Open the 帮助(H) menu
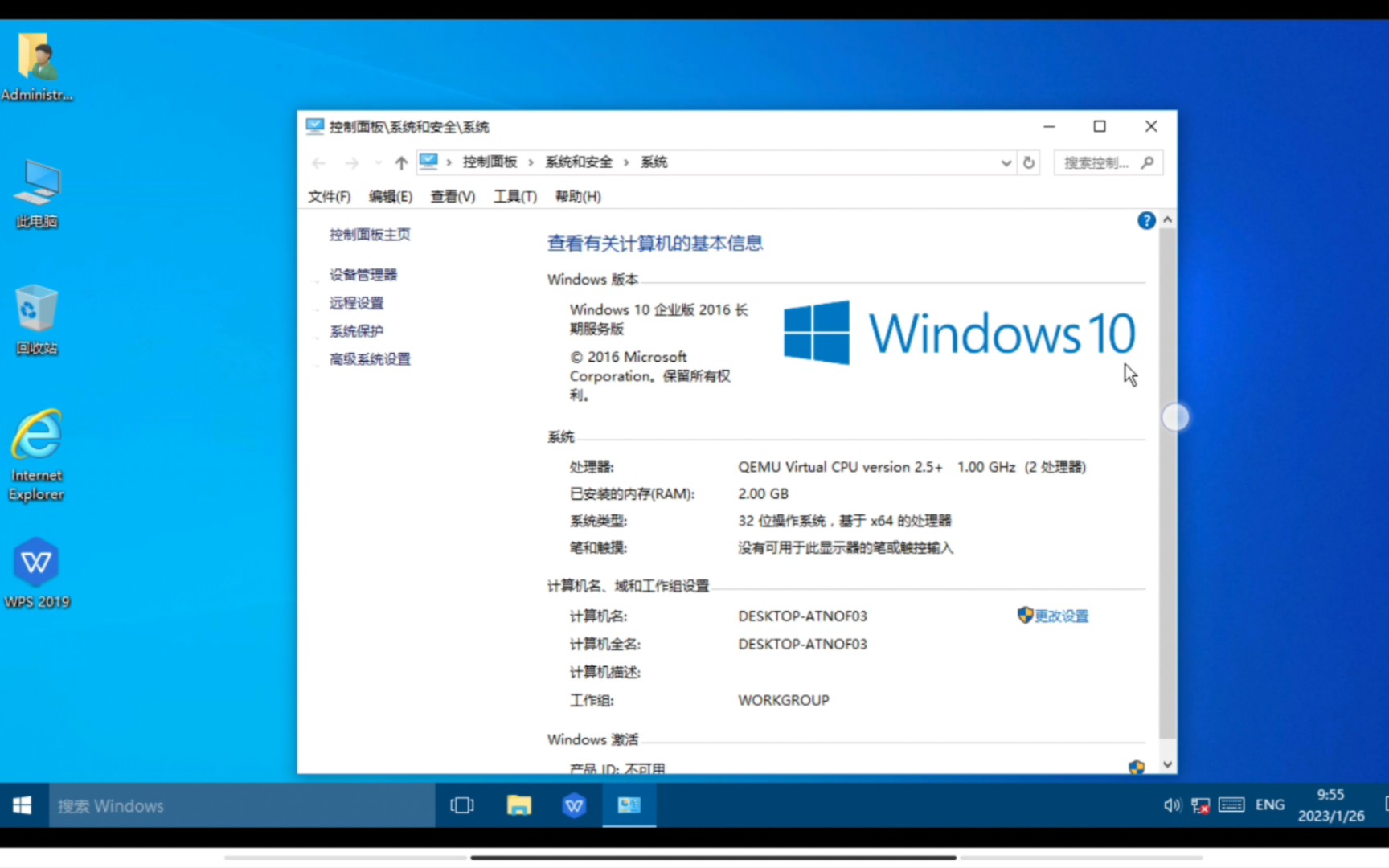Screen dimensions: 1389x868 pos(578,196)
